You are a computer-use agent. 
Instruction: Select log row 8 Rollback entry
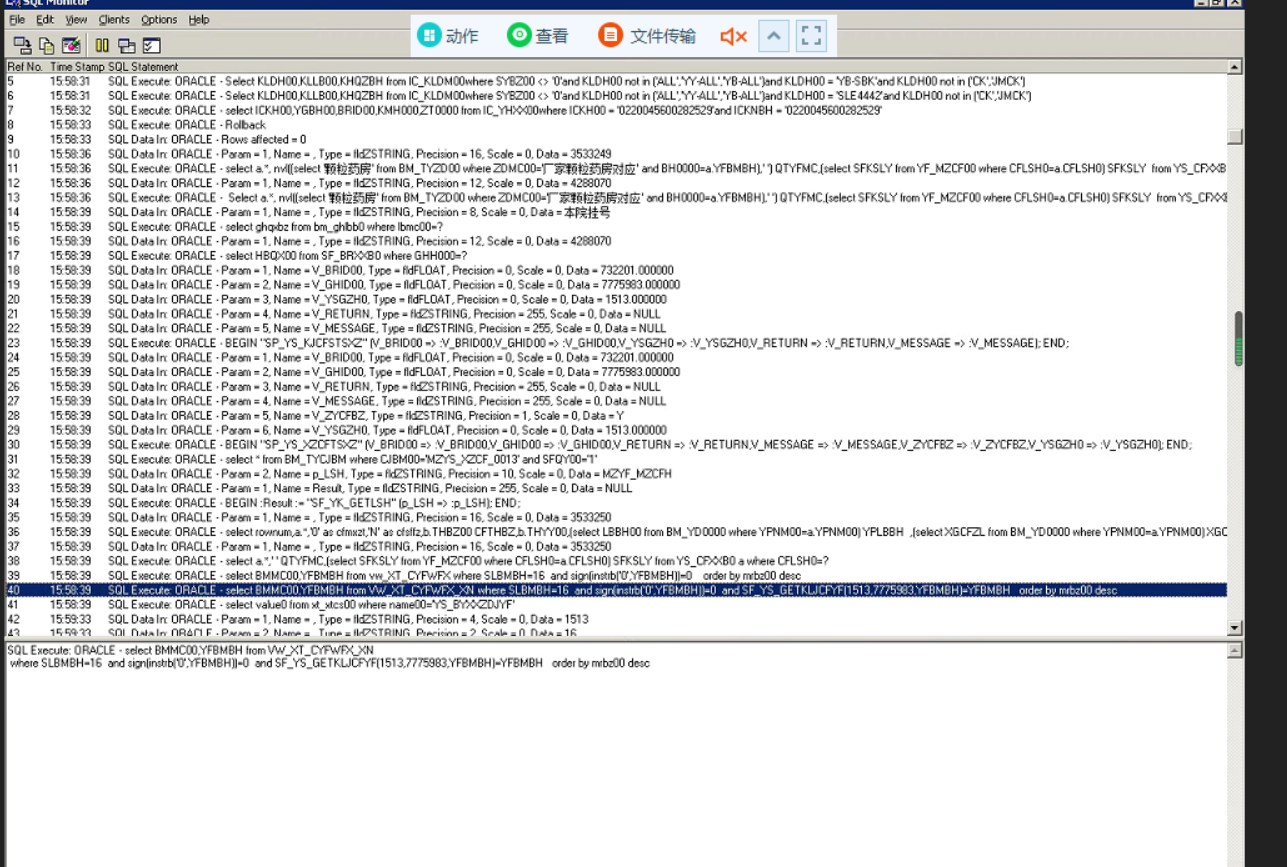click(616, 125)
